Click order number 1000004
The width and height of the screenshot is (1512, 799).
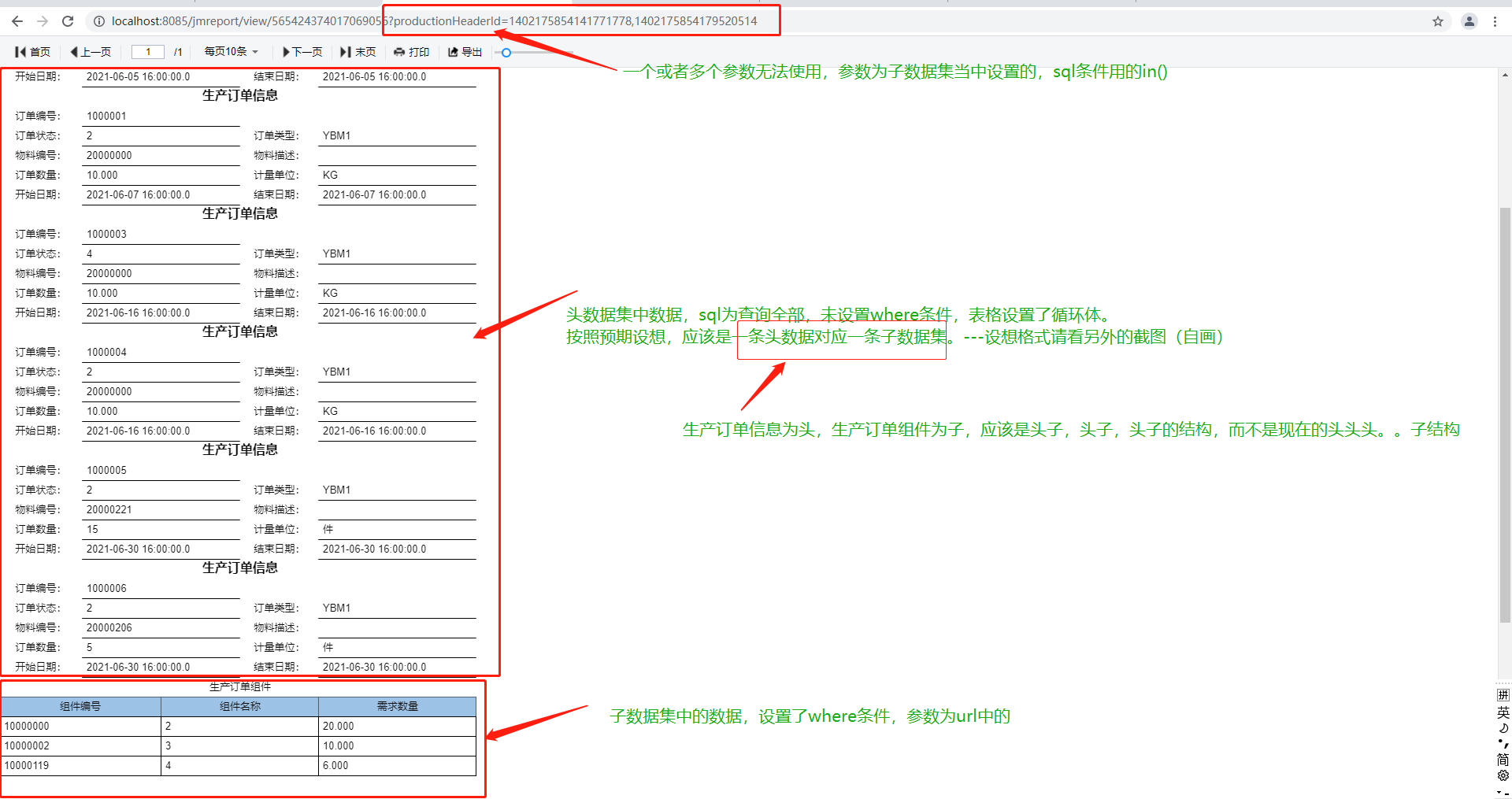[x=106, y=352]
